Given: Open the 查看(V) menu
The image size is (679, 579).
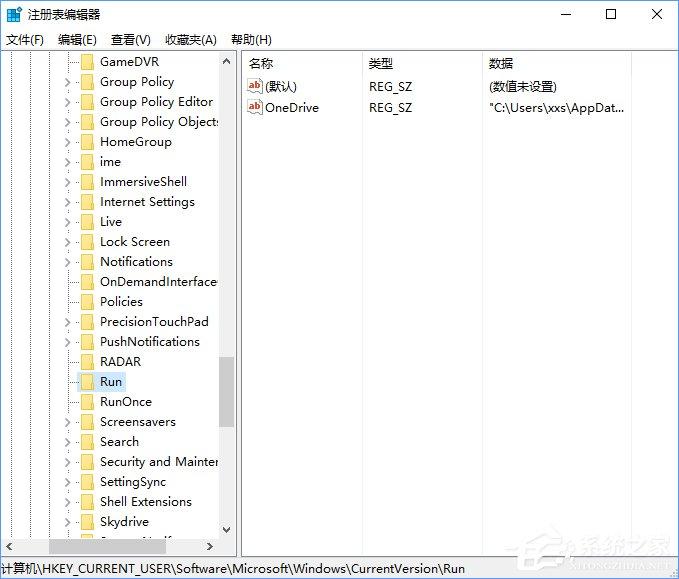Looking at the screenshot, I should 130,40.
